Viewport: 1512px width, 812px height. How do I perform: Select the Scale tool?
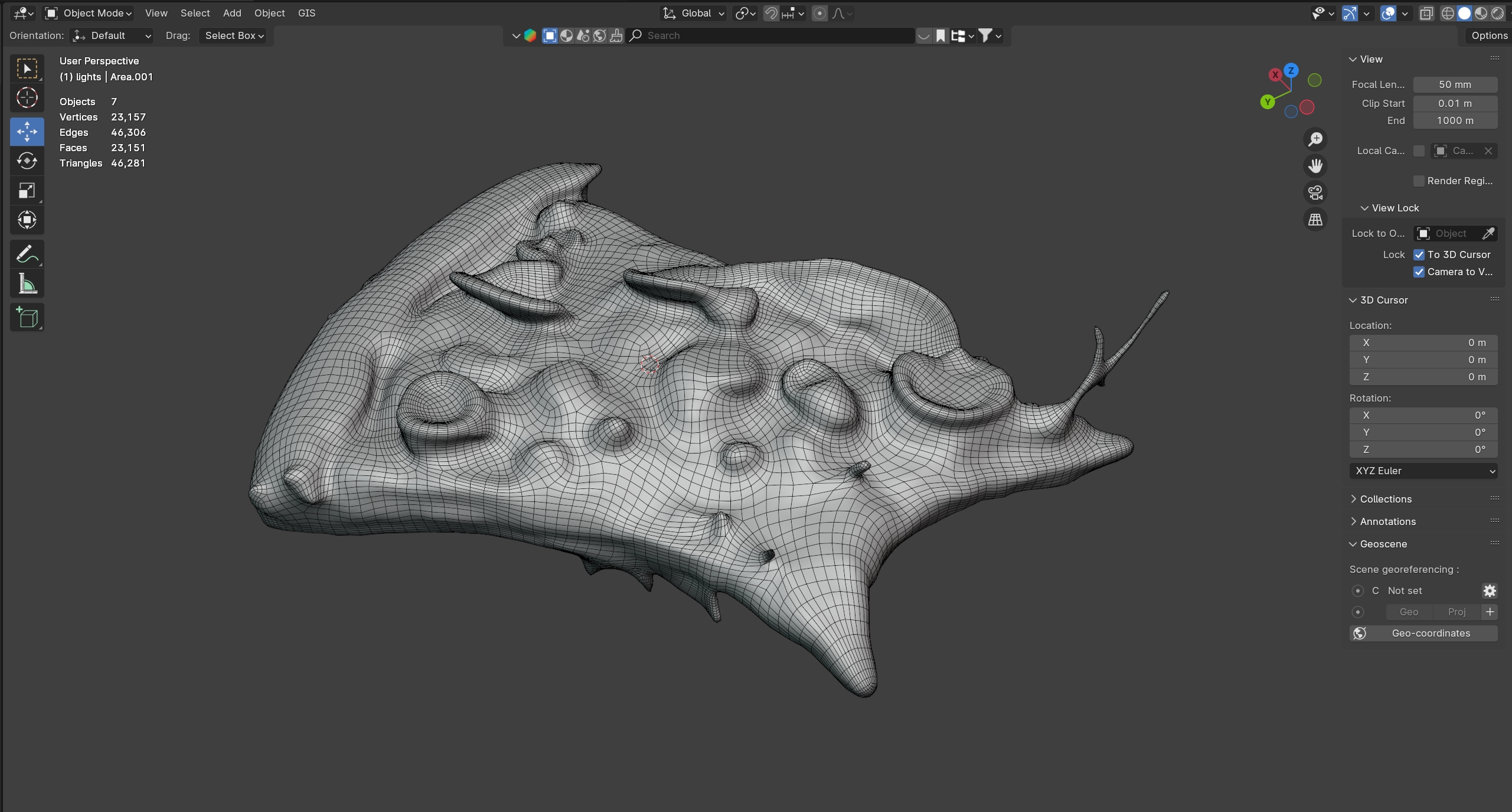tap(27, 190)
